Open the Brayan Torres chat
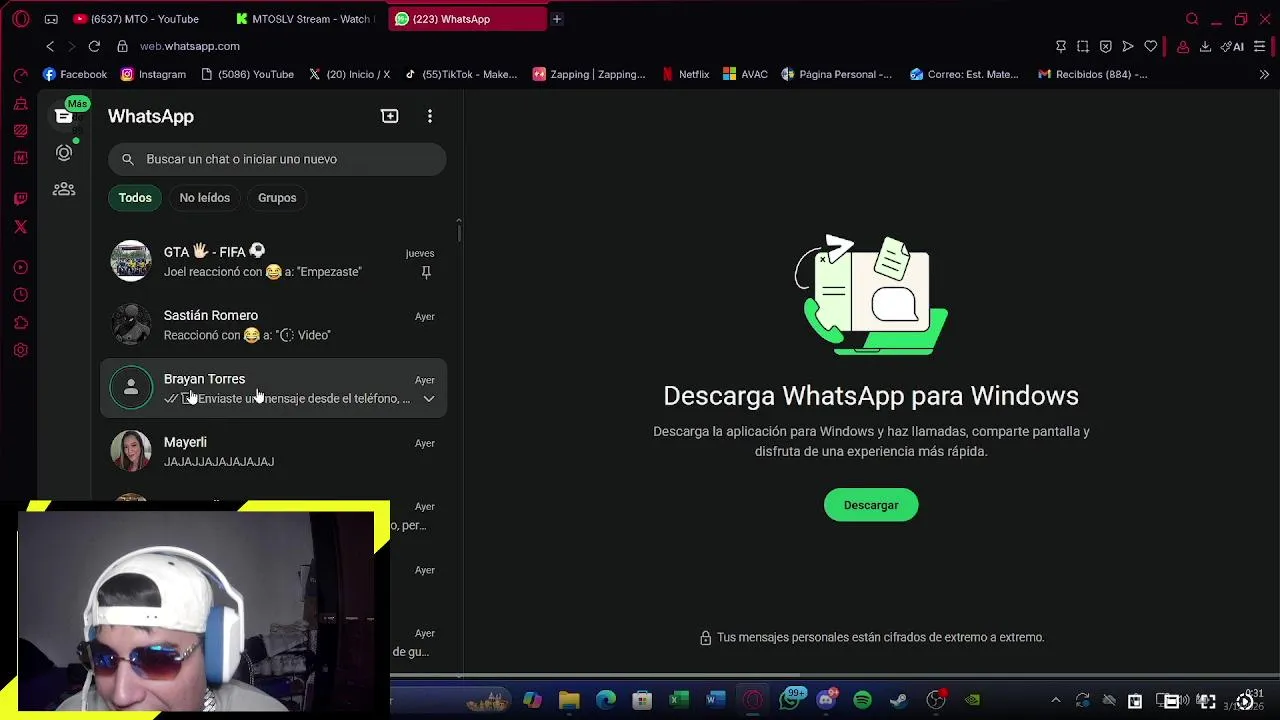The height and width of the screenshot is (720, 1280). pos(273,388)
